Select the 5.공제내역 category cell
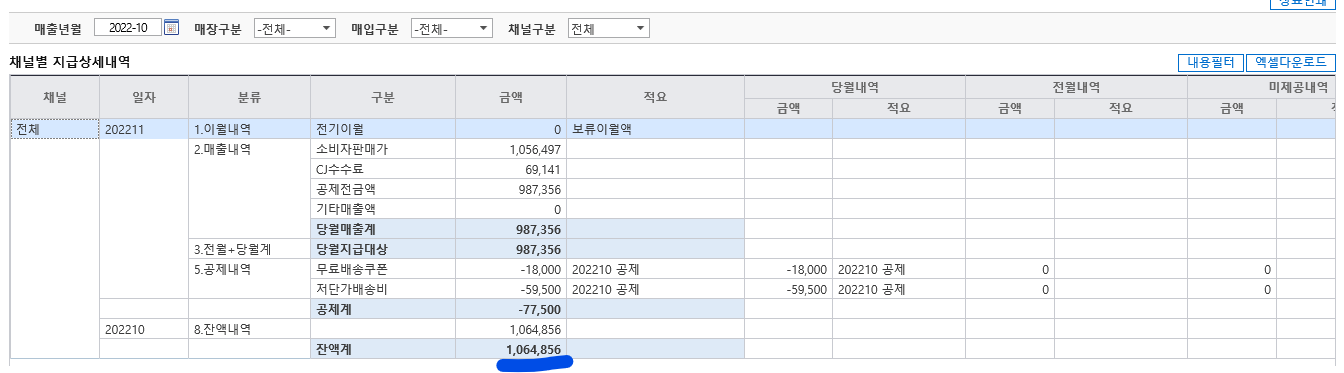Screen dimensions: 1344x373 [x=250, y=269]
